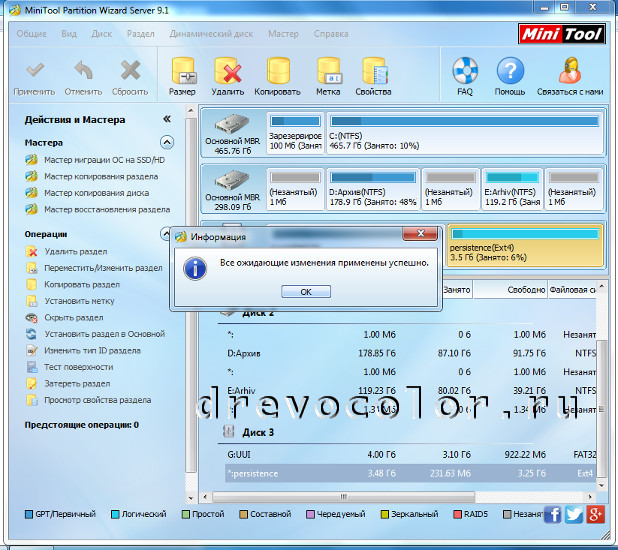Click the Копировать (Copy) toolbar icon

point(278,71)
